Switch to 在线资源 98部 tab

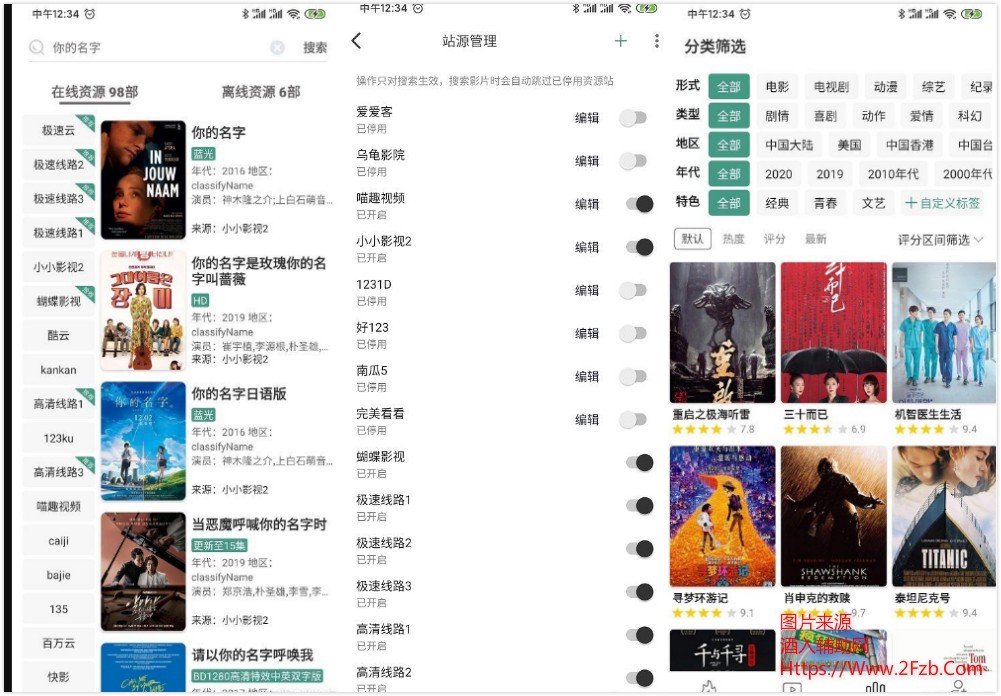point(94,91)
